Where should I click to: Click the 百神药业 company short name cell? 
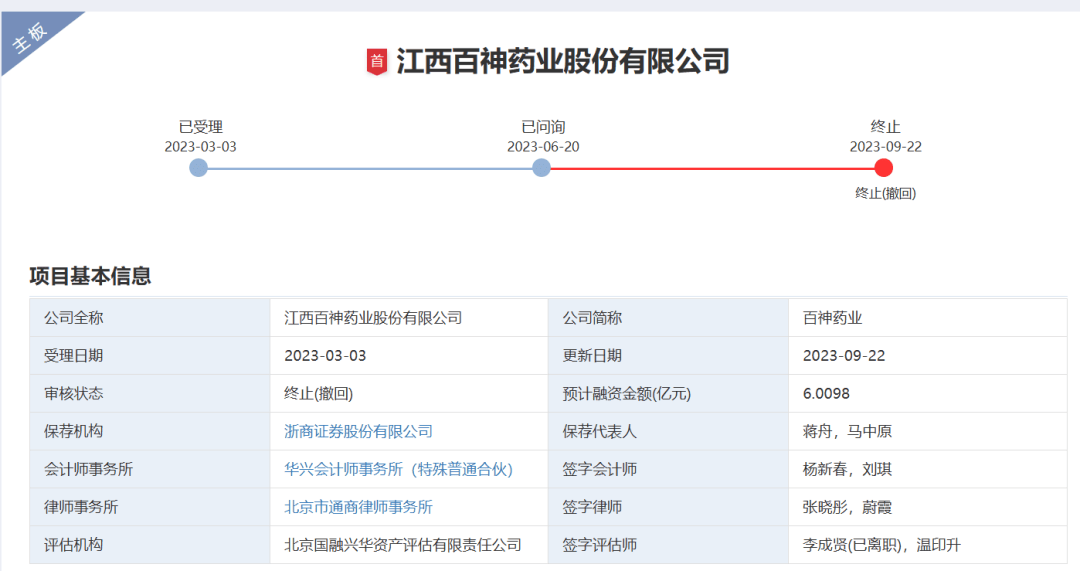coord(832,318)
